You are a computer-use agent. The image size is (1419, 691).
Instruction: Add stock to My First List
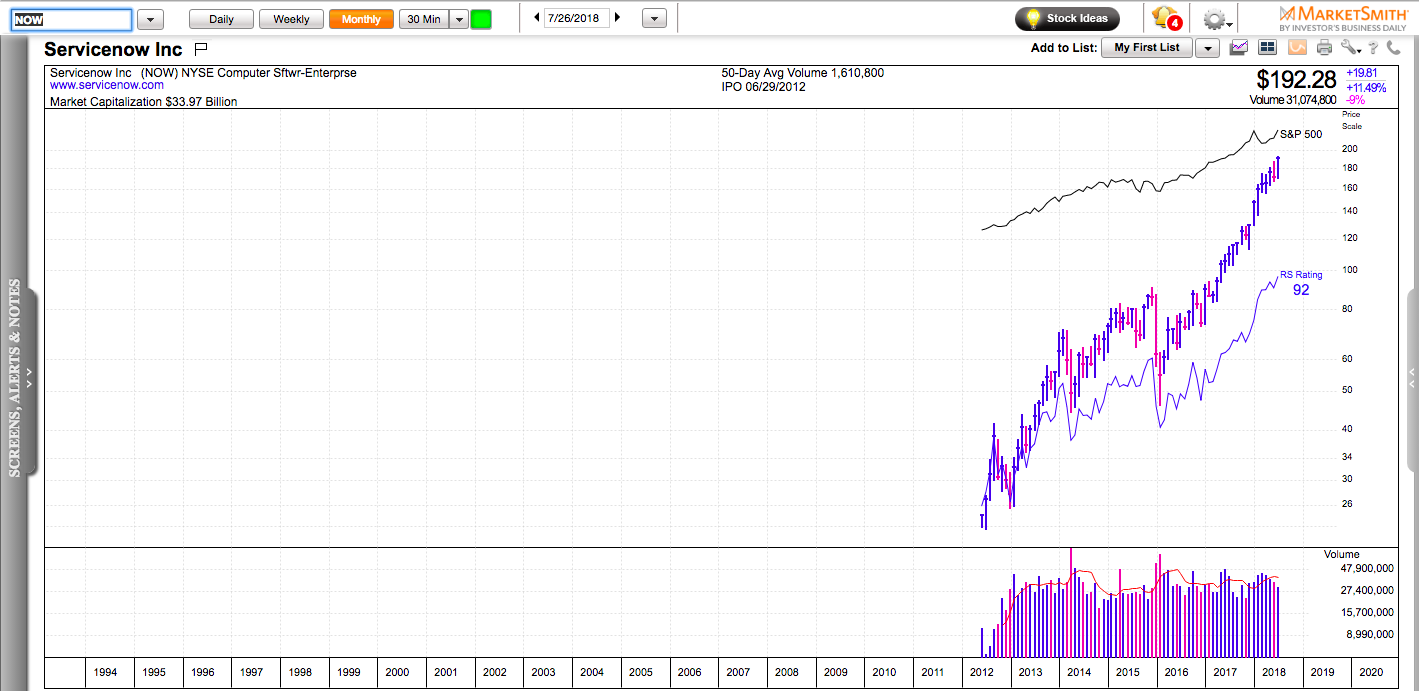1147,48
